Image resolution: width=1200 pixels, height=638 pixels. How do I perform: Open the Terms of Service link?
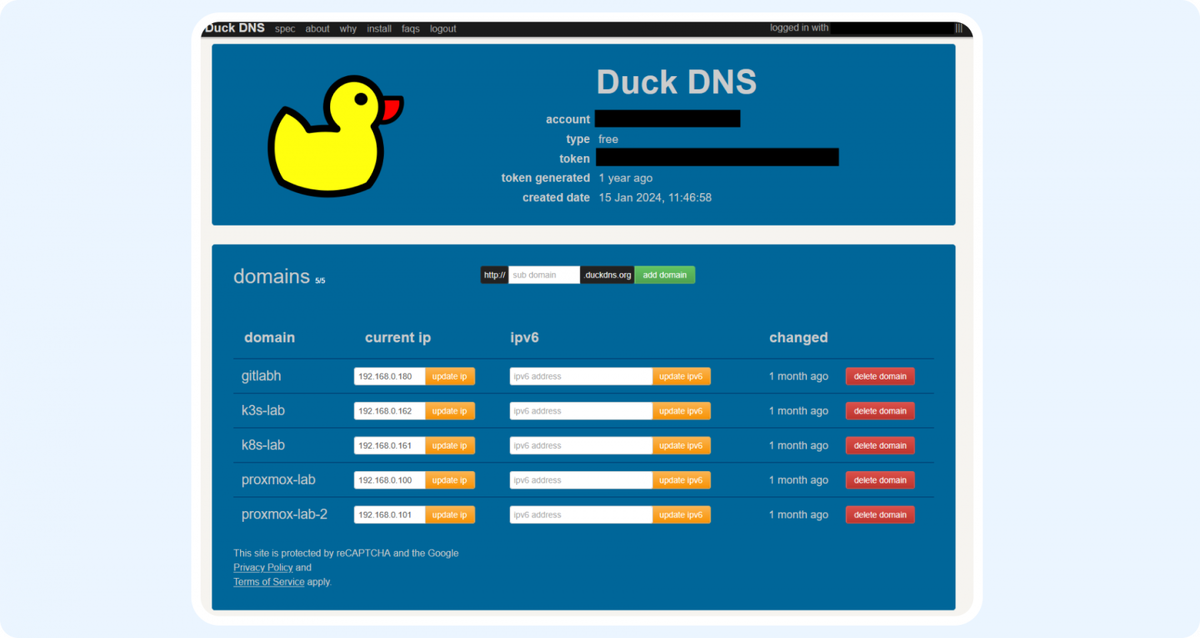(x=269, y=582)
